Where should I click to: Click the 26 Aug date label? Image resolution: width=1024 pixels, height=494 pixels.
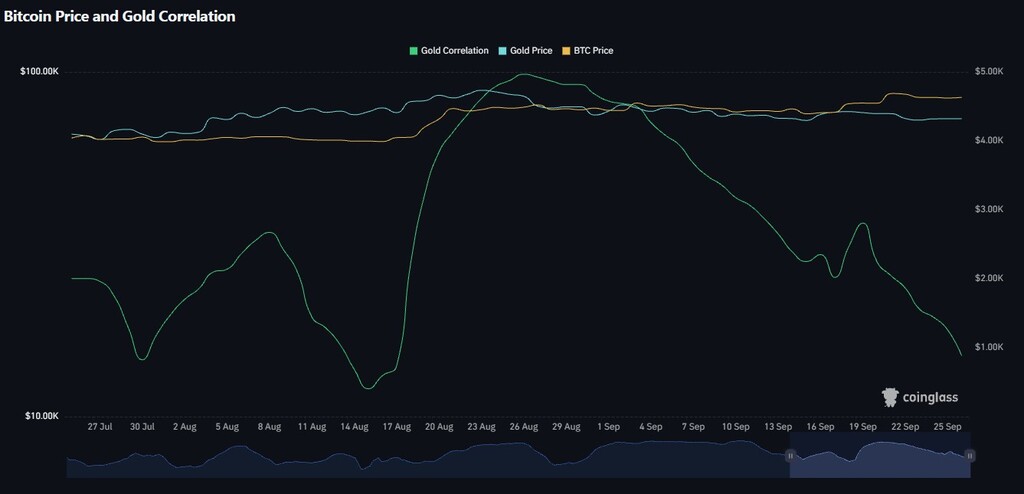click(x=524, y=427)
